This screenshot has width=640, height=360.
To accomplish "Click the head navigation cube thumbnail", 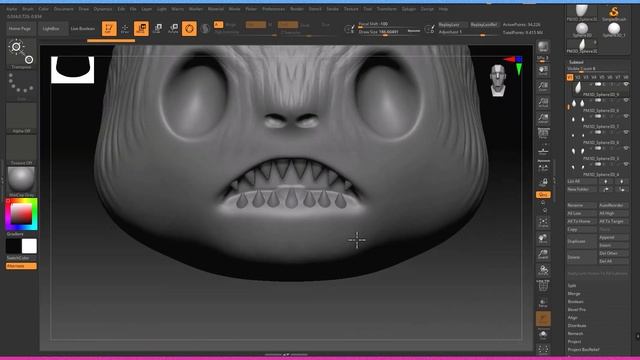I will (x=498, y=80).
